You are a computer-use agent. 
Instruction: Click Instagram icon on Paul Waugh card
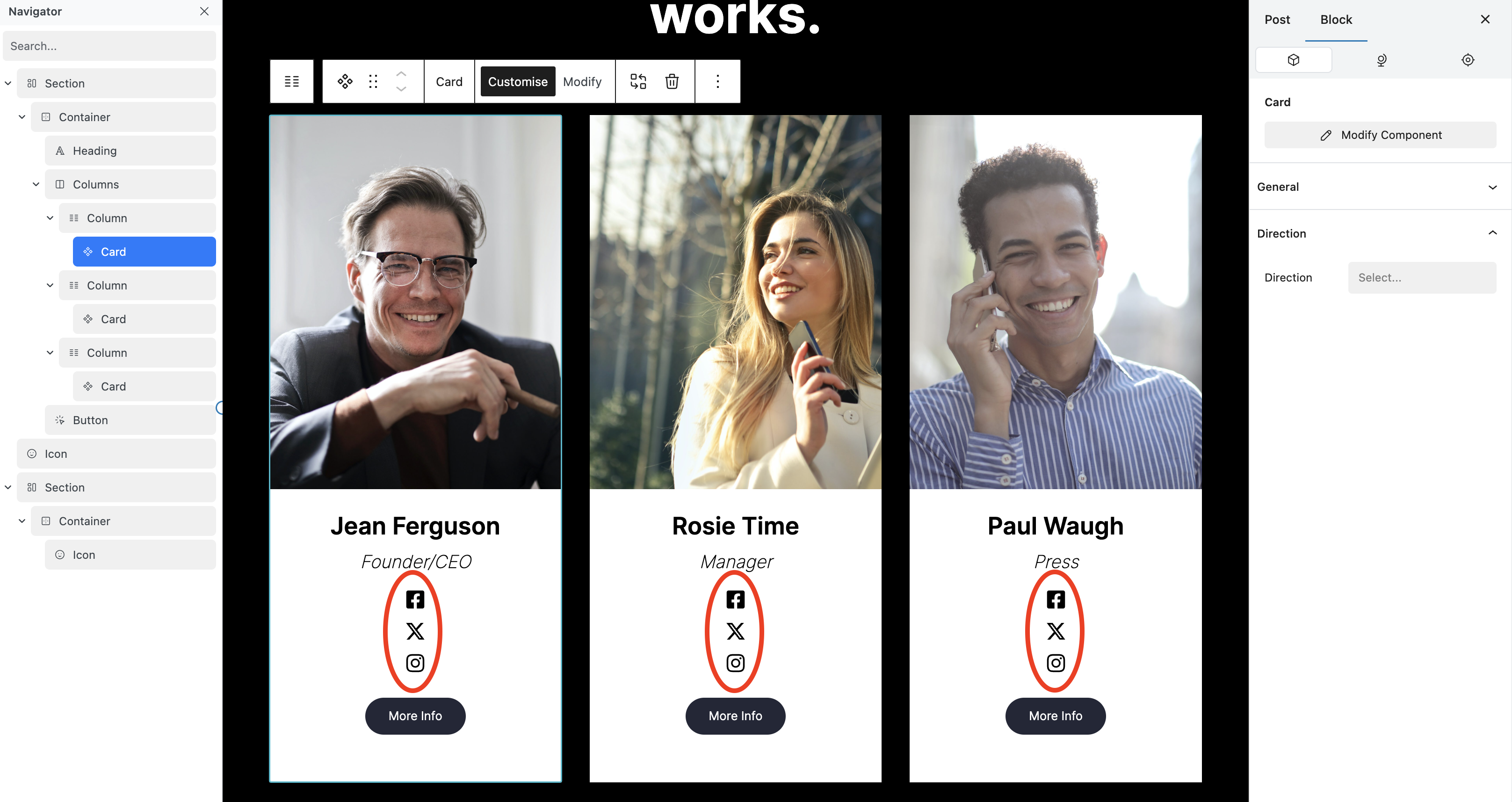click(1056, 663)
